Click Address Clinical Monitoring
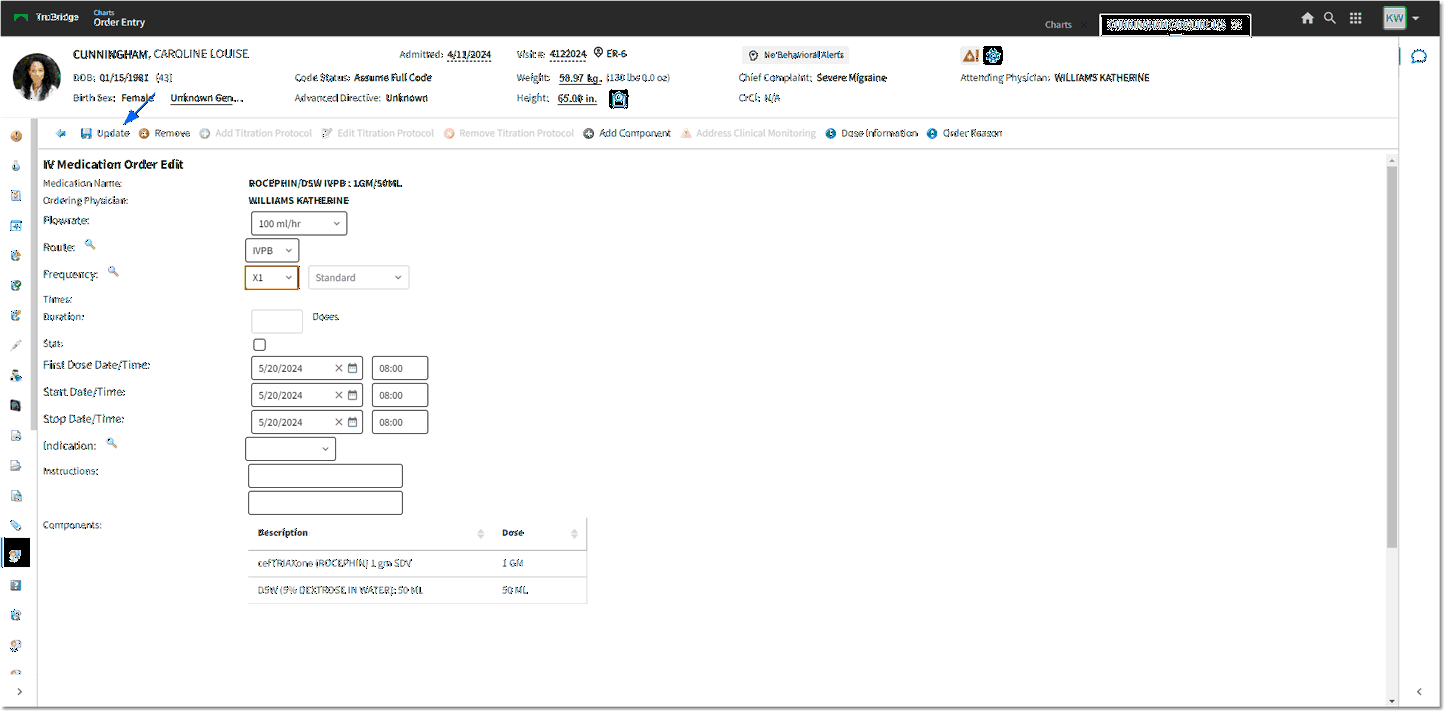 pyautogui.click(x=748, y=133)
